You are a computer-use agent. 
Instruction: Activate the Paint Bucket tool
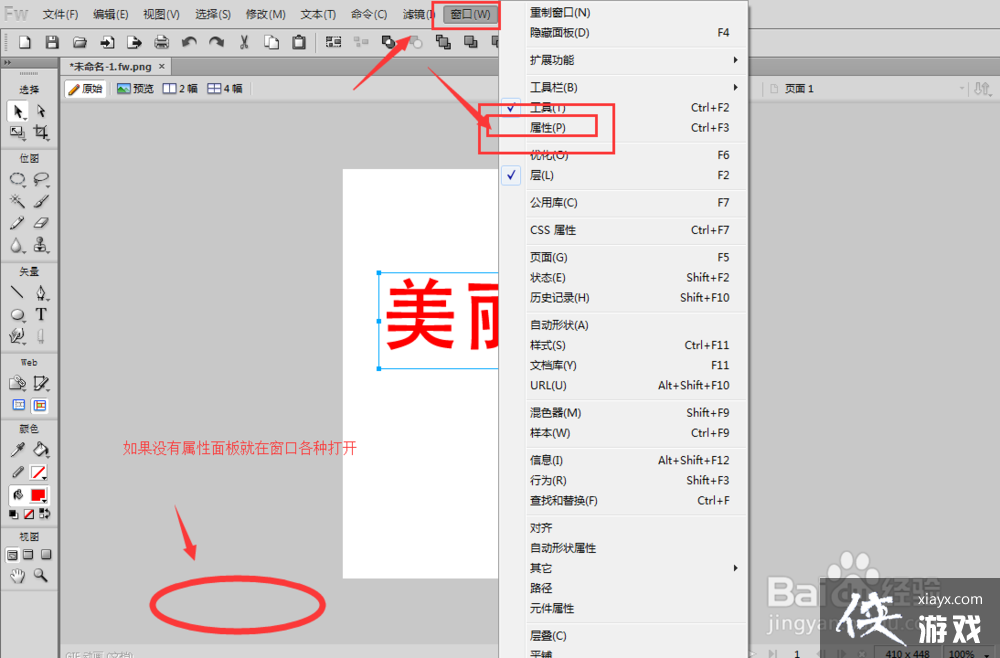pos(41,450)
